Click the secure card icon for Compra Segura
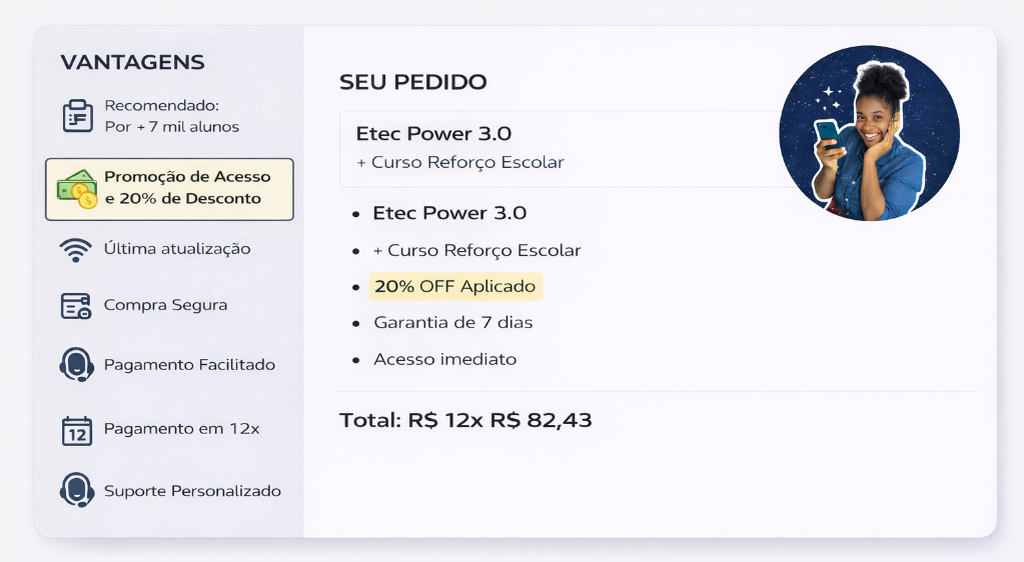This screenshot has height=562, width=1024. coord(76,306)
